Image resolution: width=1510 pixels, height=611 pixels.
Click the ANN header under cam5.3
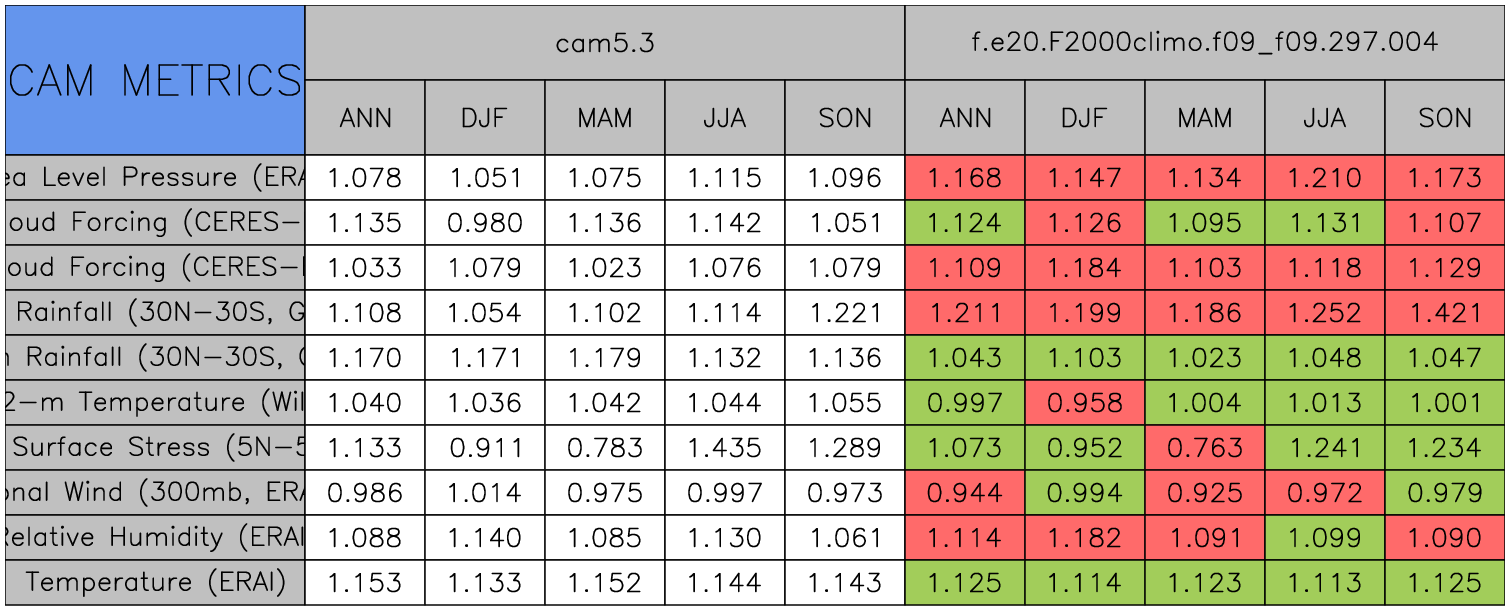tap(365, 118)
